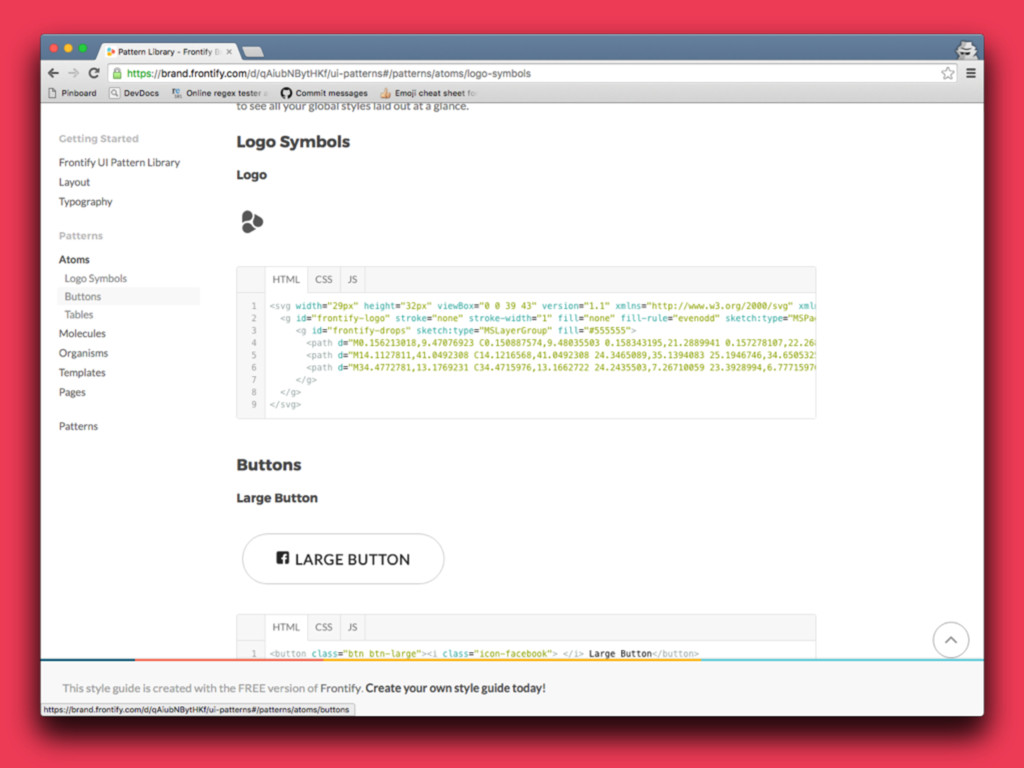Click the 'Getting Started' sidebar heading

tap(99, 138)
